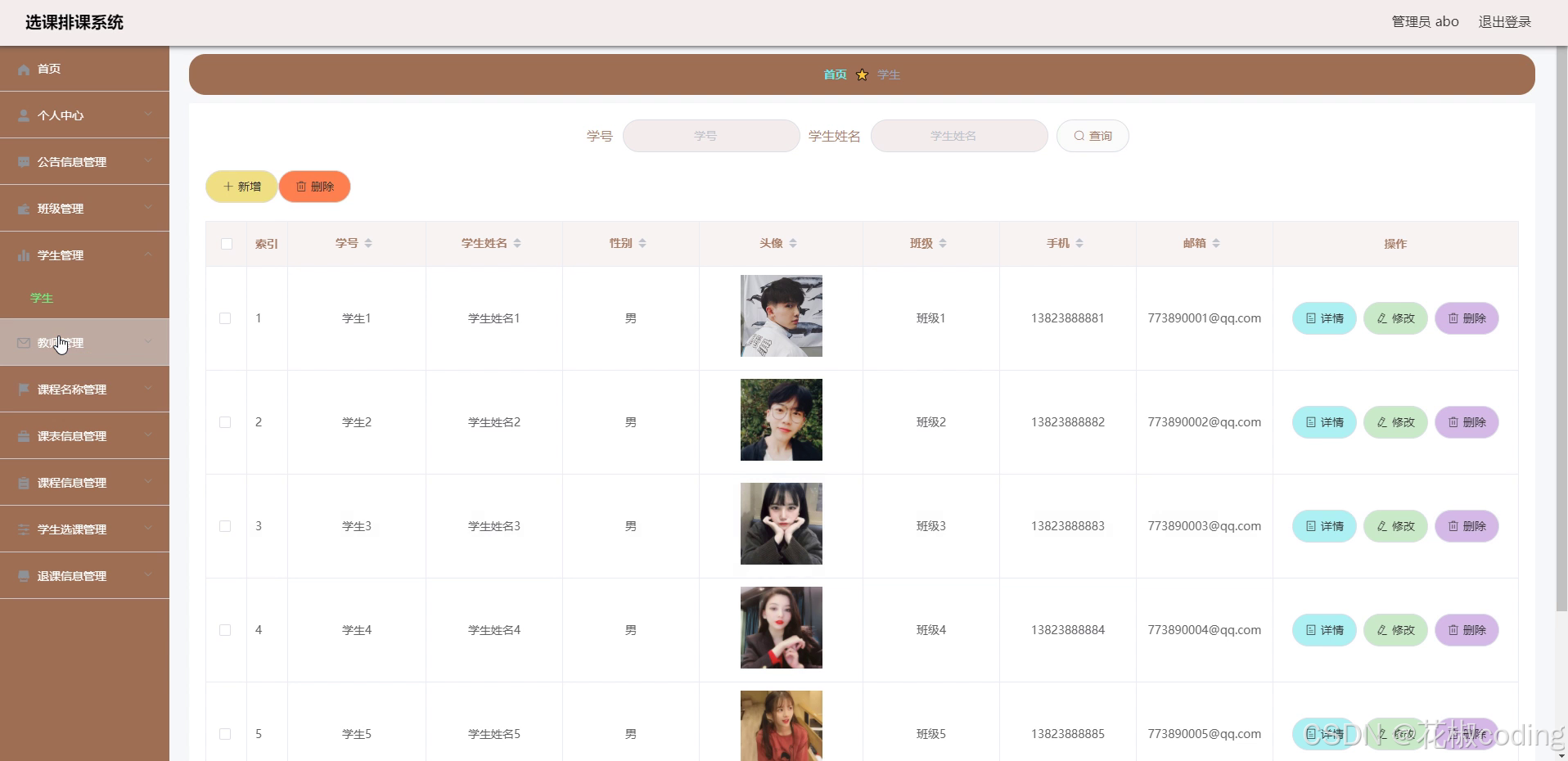1568x761 pixels.
Task: Select the 学生 submenu item
Action: (42, 298)
